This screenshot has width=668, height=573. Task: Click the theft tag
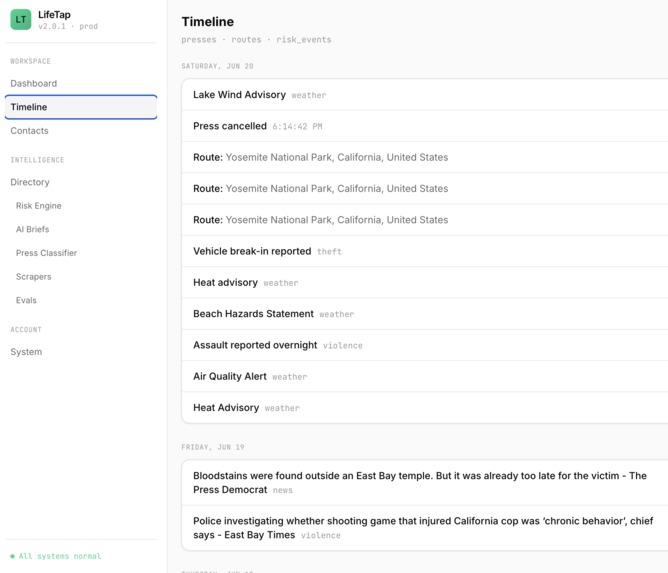coord(329,252)
